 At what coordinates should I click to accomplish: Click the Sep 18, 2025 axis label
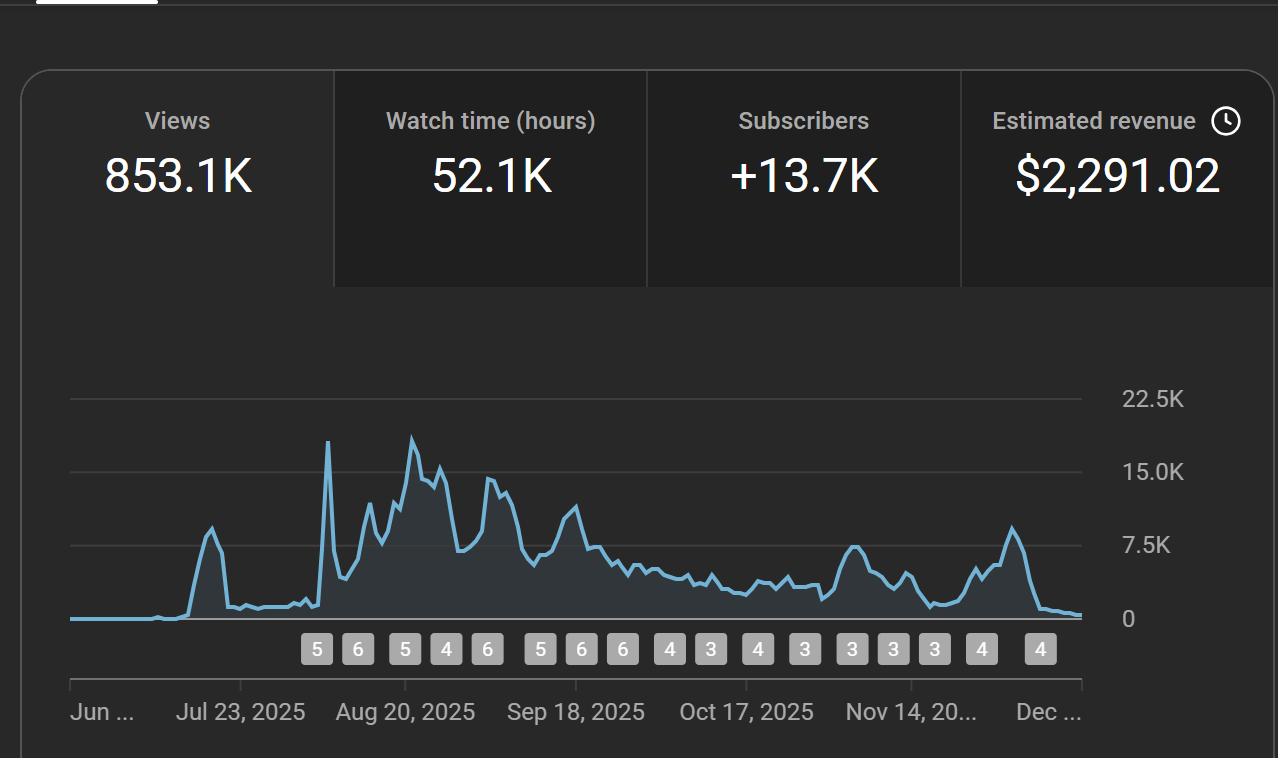(576, 712)
